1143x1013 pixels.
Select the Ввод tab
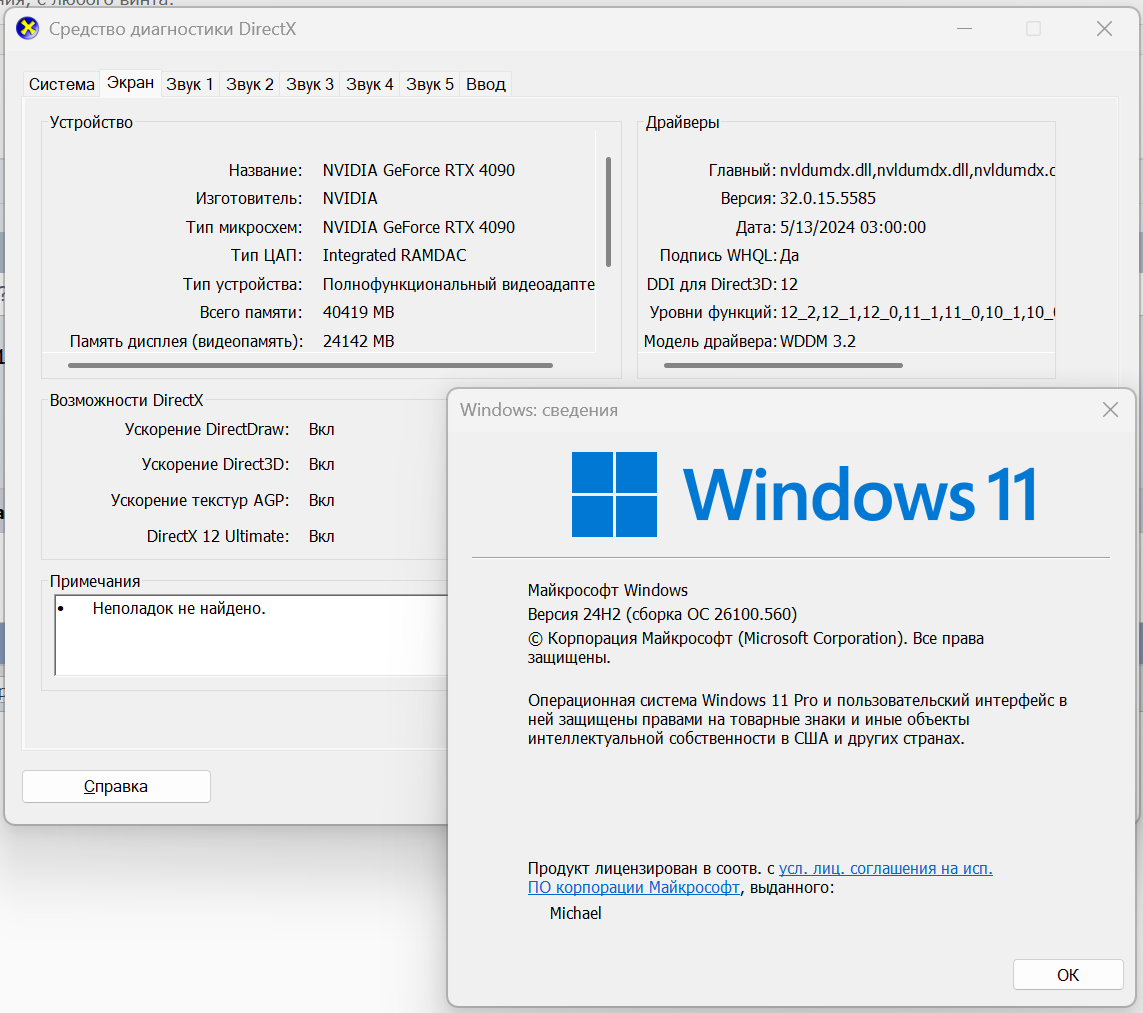tap(485, 85)
